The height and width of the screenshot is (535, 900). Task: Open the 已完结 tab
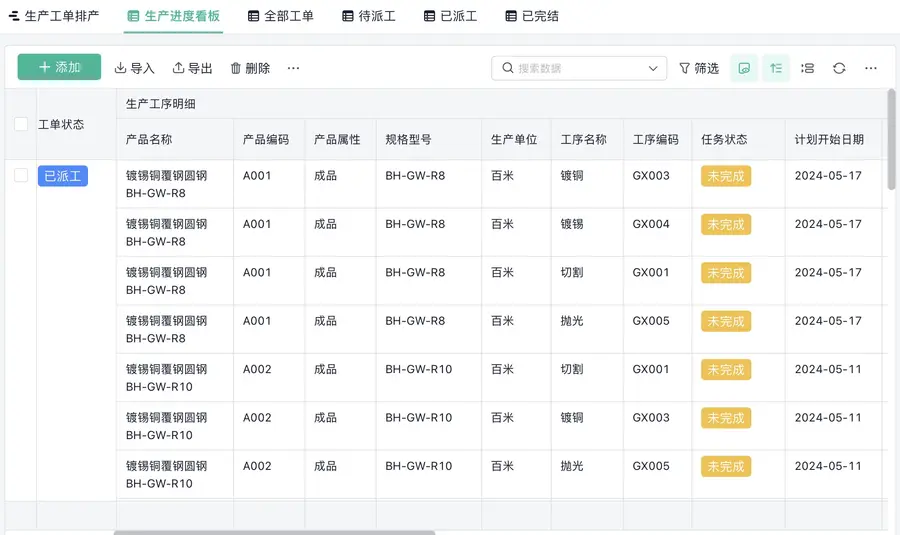point(532,16)
